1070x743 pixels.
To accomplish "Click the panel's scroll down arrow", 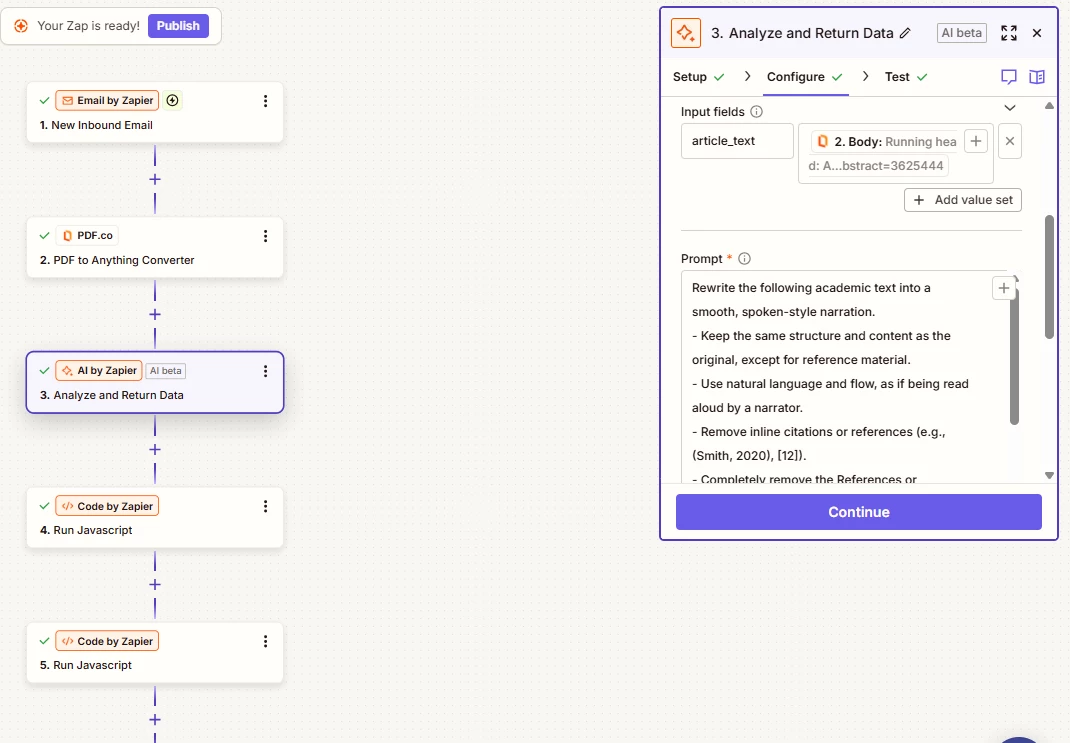I will pyautogui.click(x=1050, y=476).
